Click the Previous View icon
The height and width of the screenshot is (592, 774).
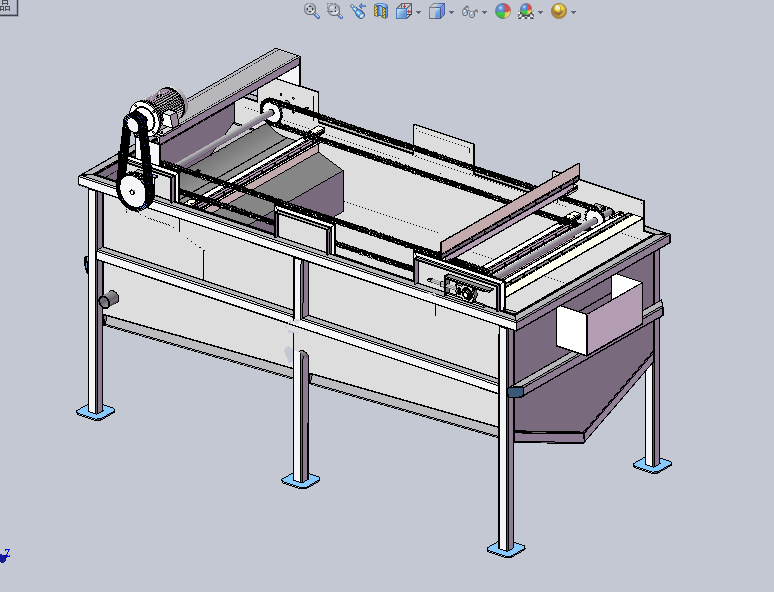[358, 11]
